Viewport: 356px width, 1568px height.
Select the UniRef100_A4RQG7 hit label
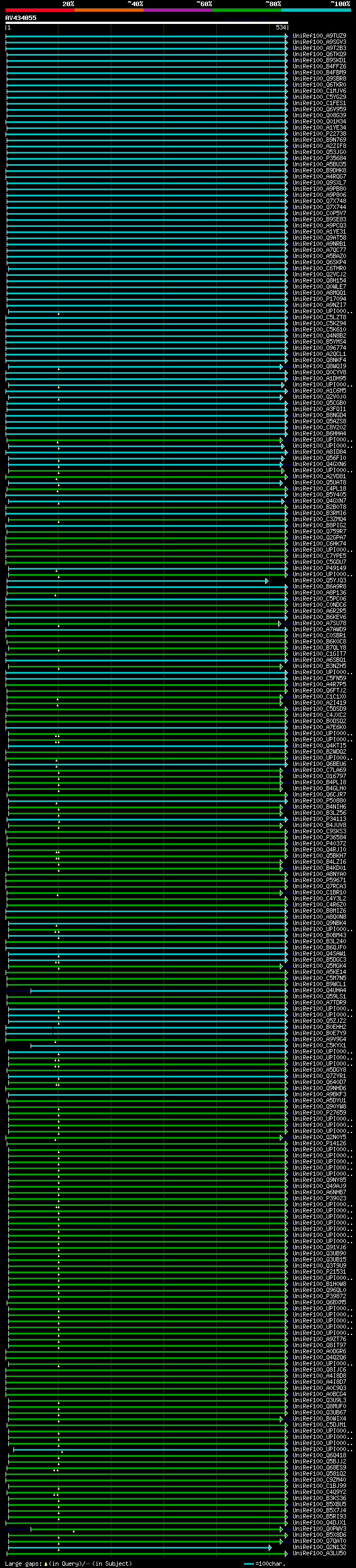coord(319,176)
